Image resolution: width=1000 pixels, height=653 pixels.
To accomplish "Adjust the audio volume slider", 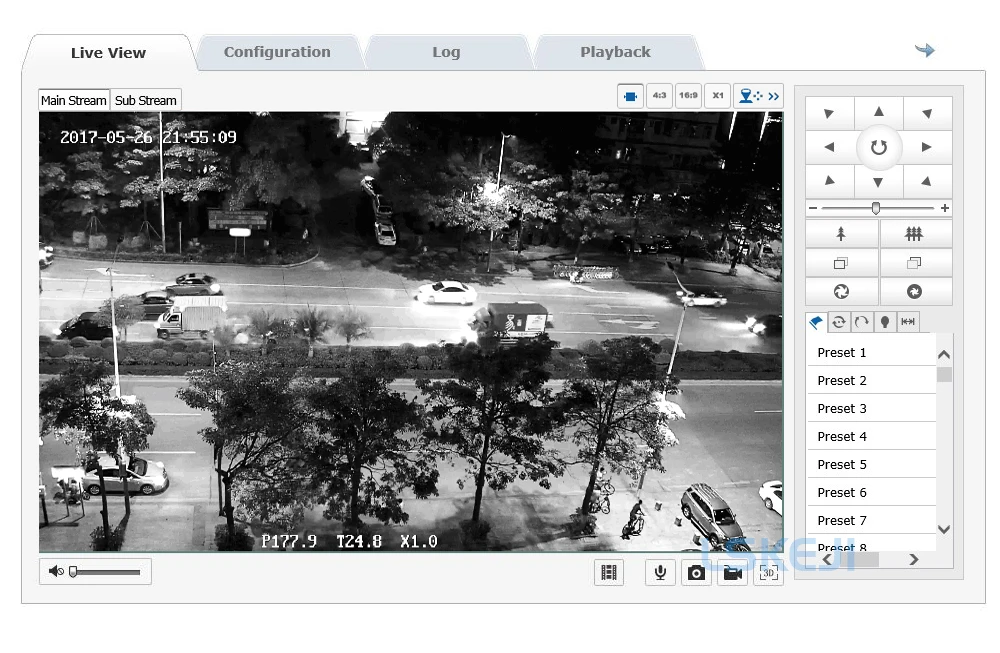I will (x=105, y=572).
